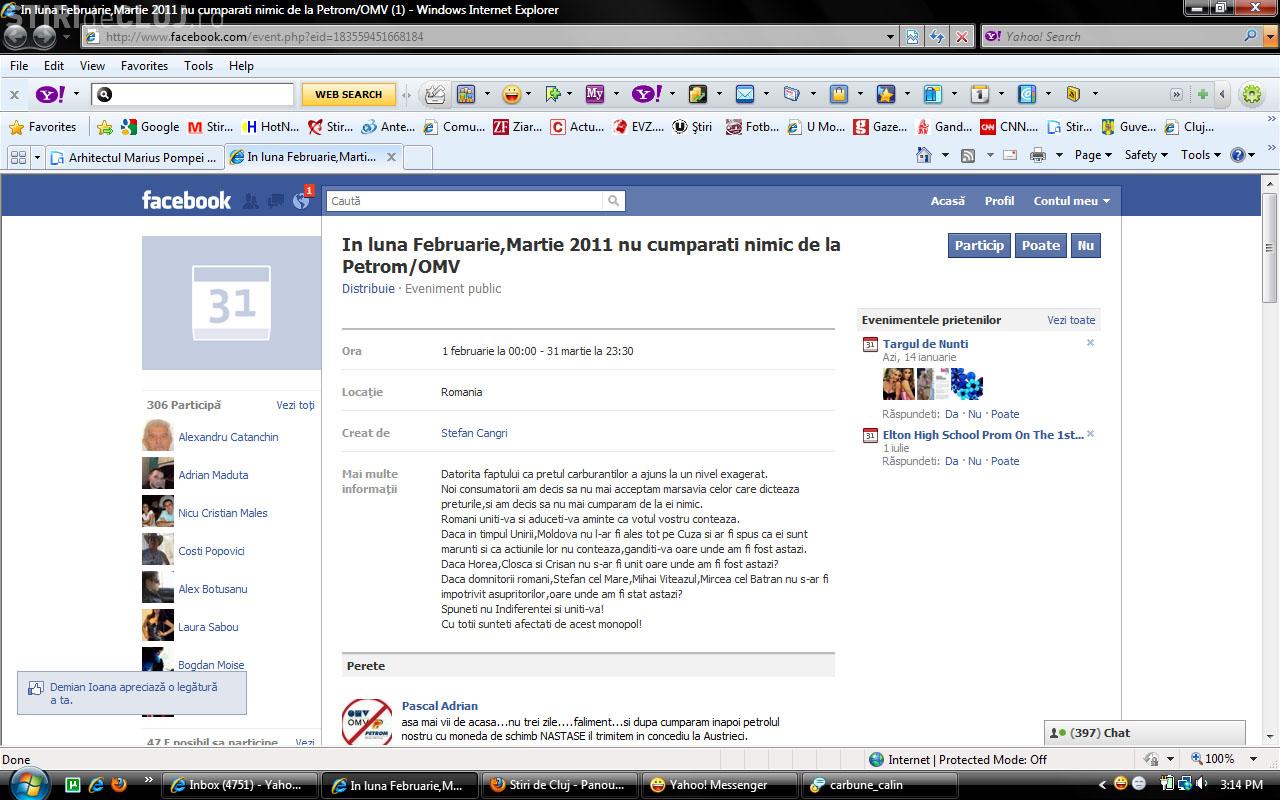The height and width of the screenshot is (800, 1280).
Task: Respond 'Nu' to the Petrom/OMV event
Action: [x=1085, y=246]
